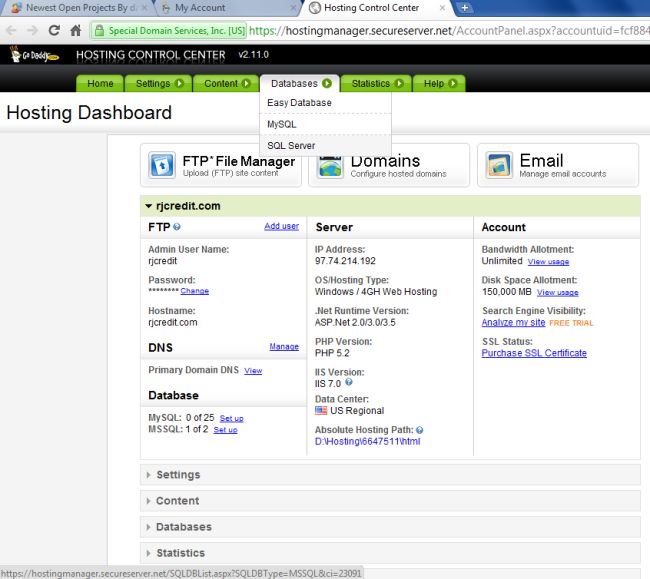Click the Domains globe icon
650x579 pixels.
tap(330, 167)
